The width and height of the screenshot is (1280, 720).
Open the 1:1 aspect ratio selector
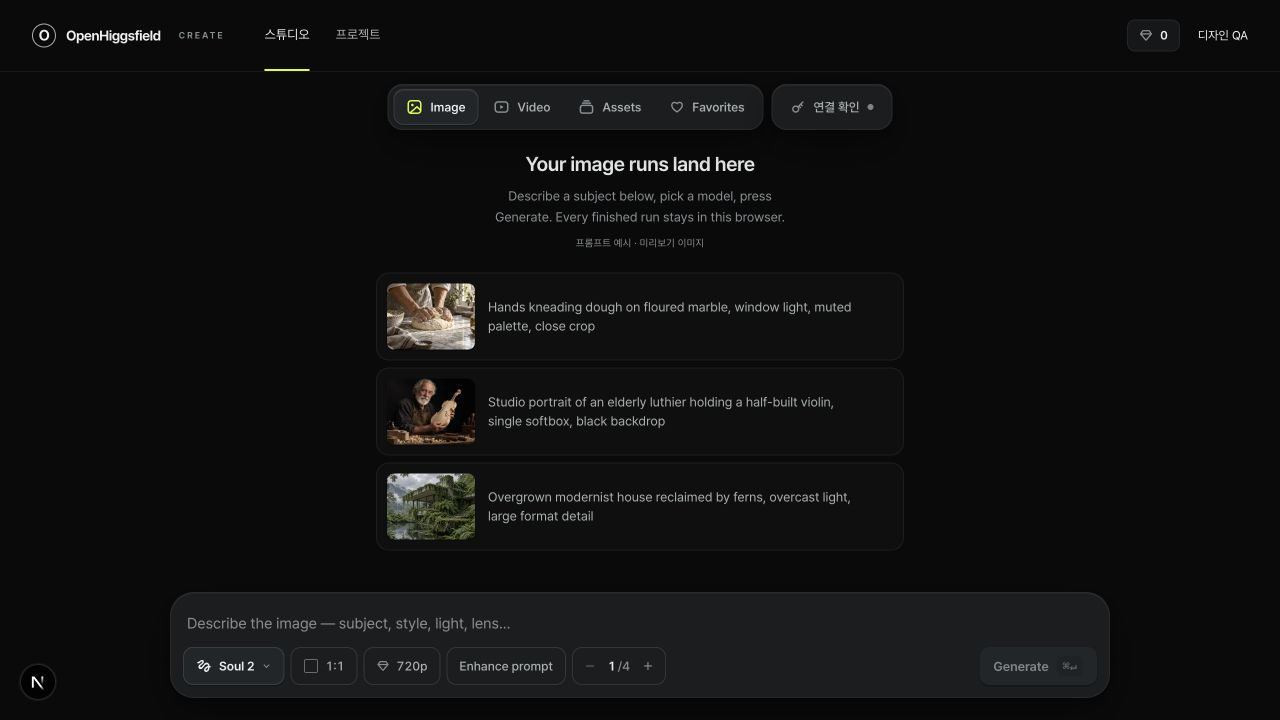click(x=324, y=666)
